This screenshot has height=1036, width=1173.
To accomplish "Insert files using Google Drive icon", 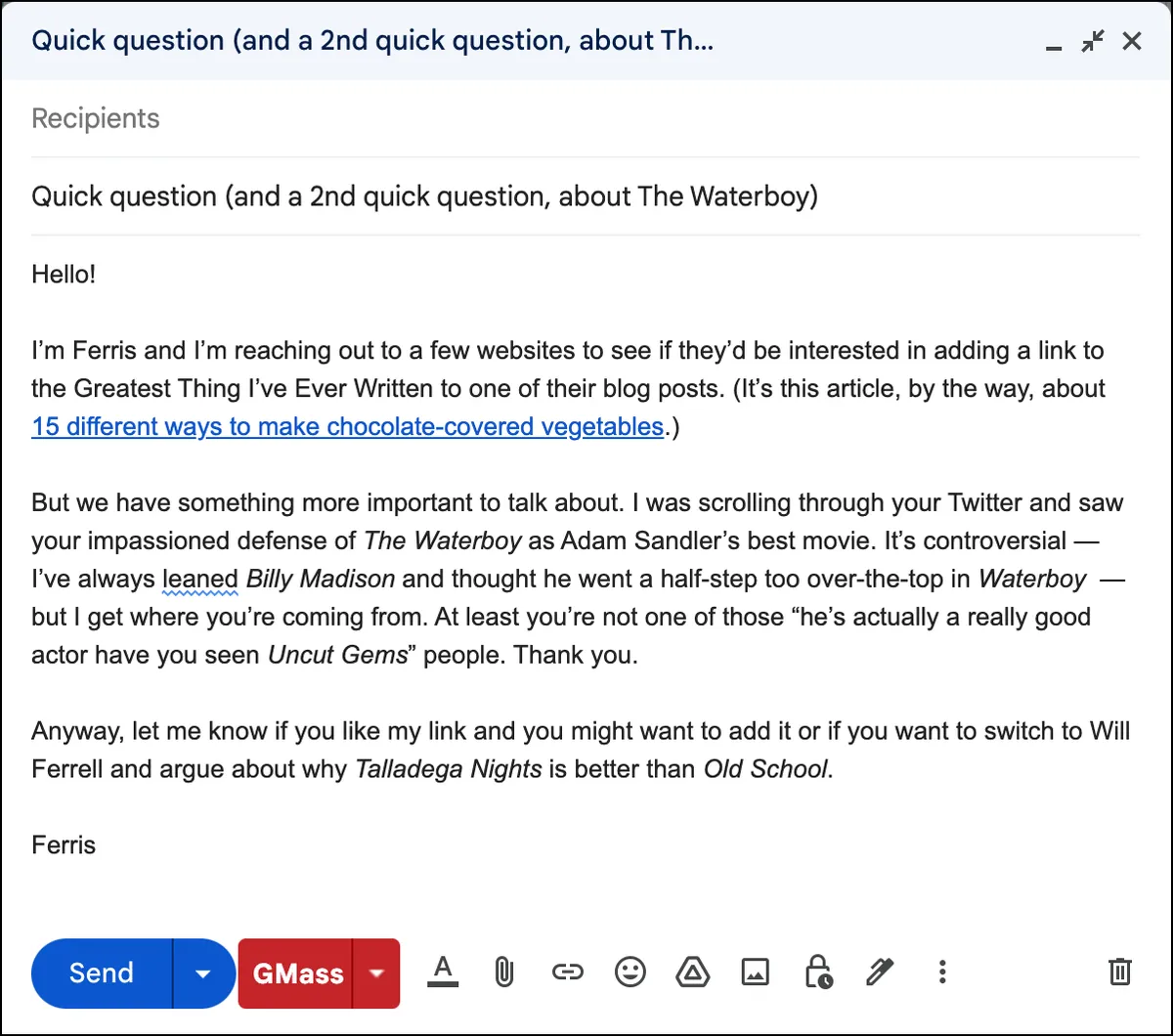I will [693, 971].
